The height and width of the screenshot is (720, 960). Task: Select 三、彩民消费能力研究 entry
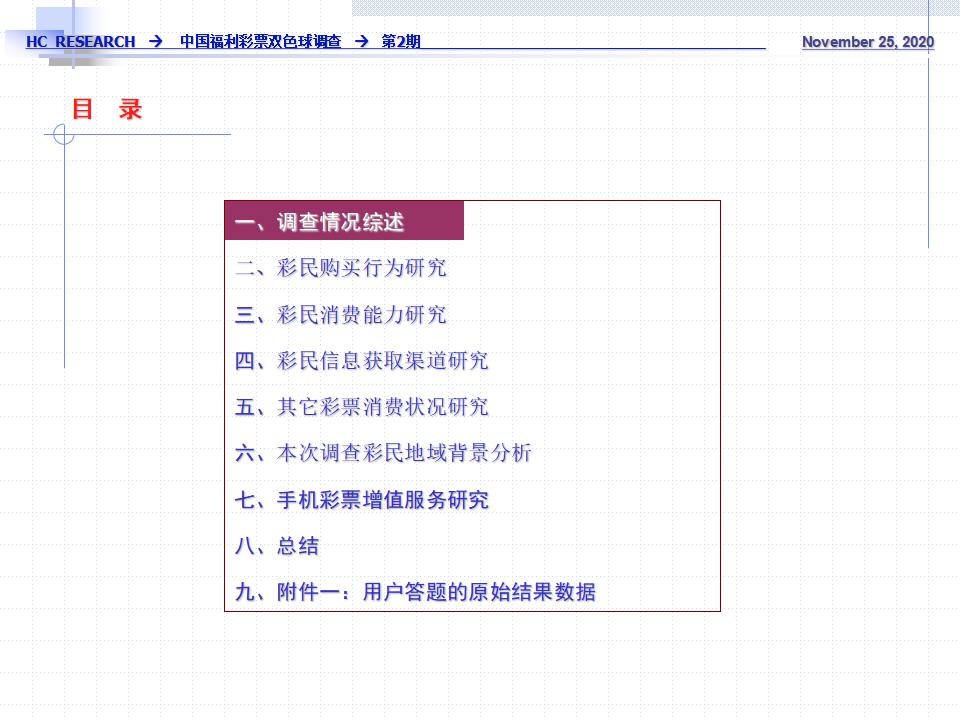(x=340, y=314)
